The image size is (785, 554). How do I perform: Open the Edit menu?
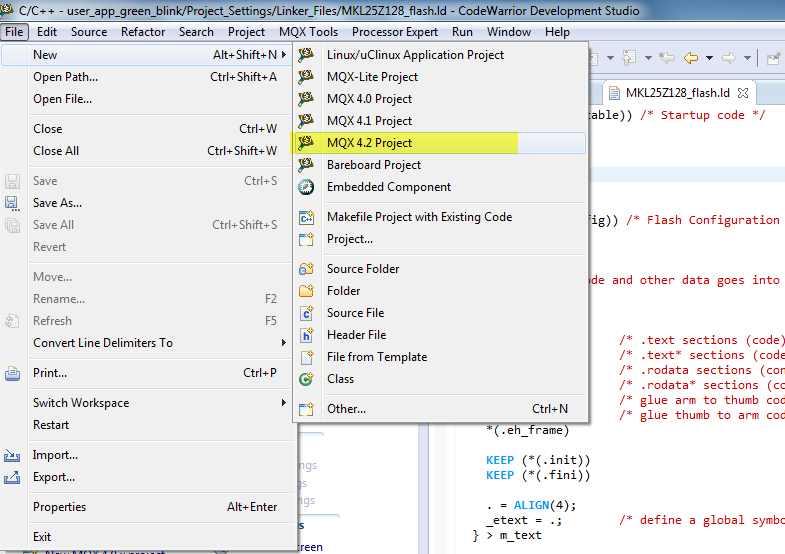click(x=47, y=32)
